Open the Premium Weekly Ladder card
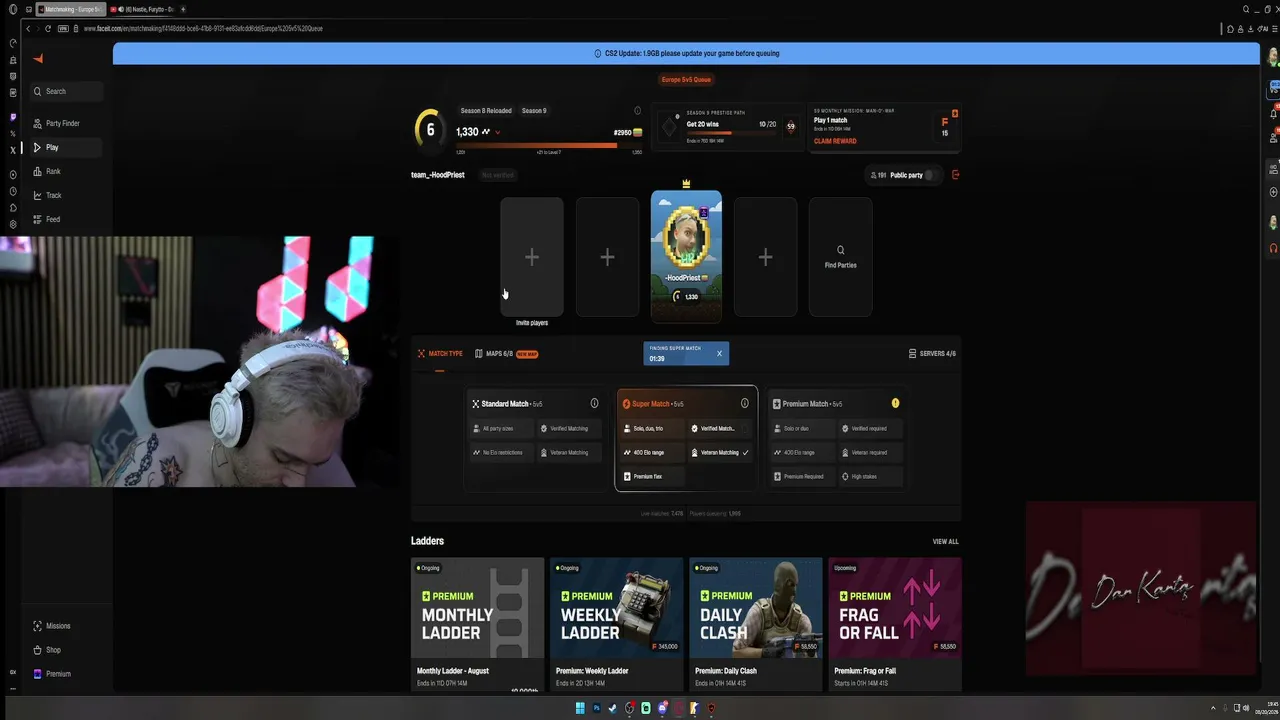The height and width of the screenshot is (720, 1280). click(x=617, y=624)
